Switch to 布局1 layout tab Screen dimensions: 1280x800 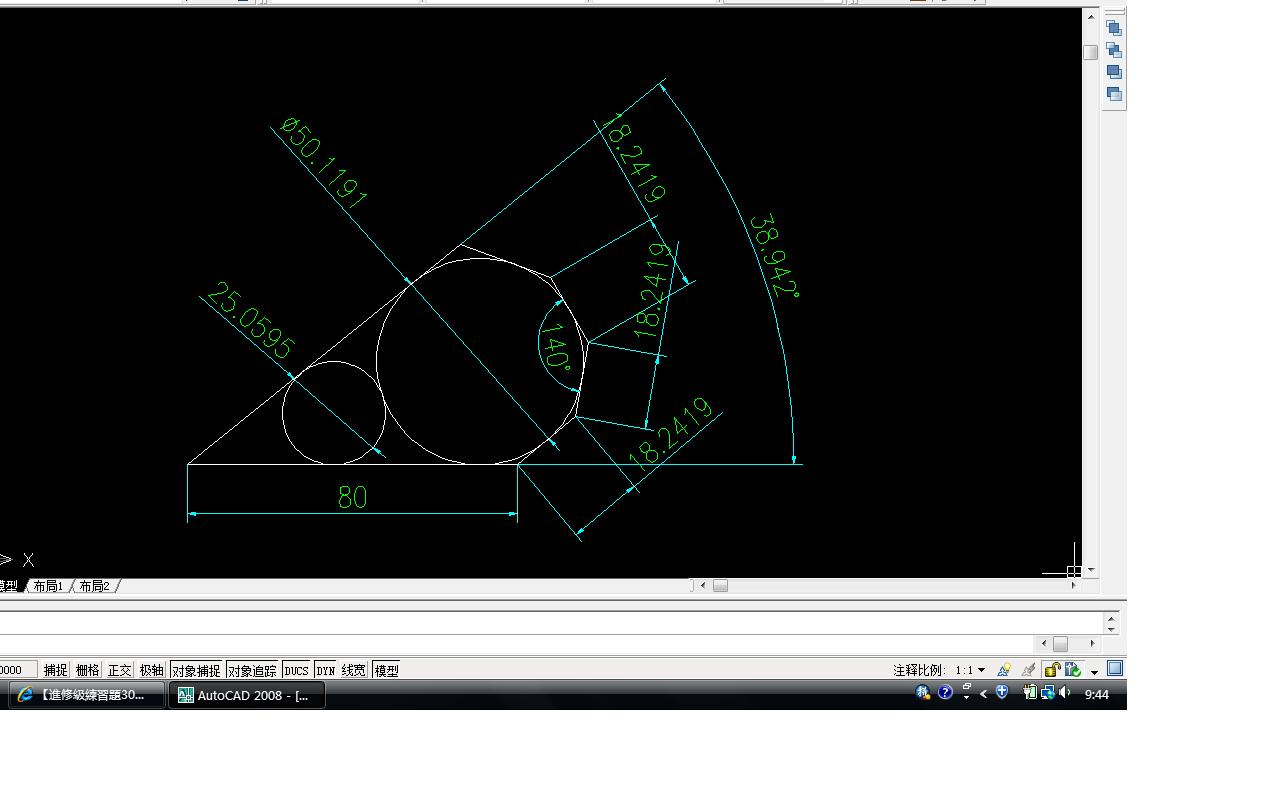[x=48, y=586]
